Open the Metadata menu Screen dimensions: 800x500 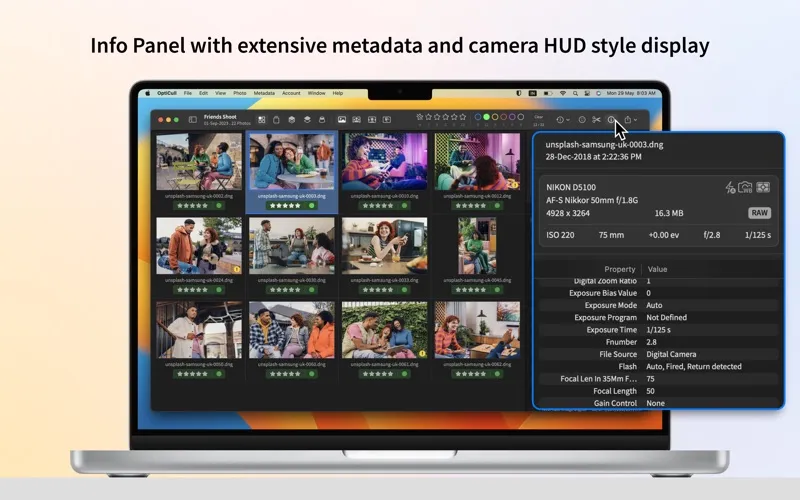click(x=264, y=93)
